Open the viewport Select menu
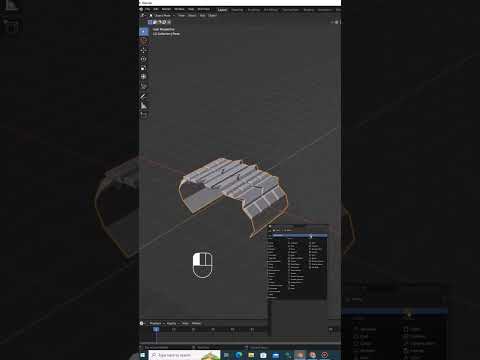The image size is (480, 360). click(x=192, y=15)
